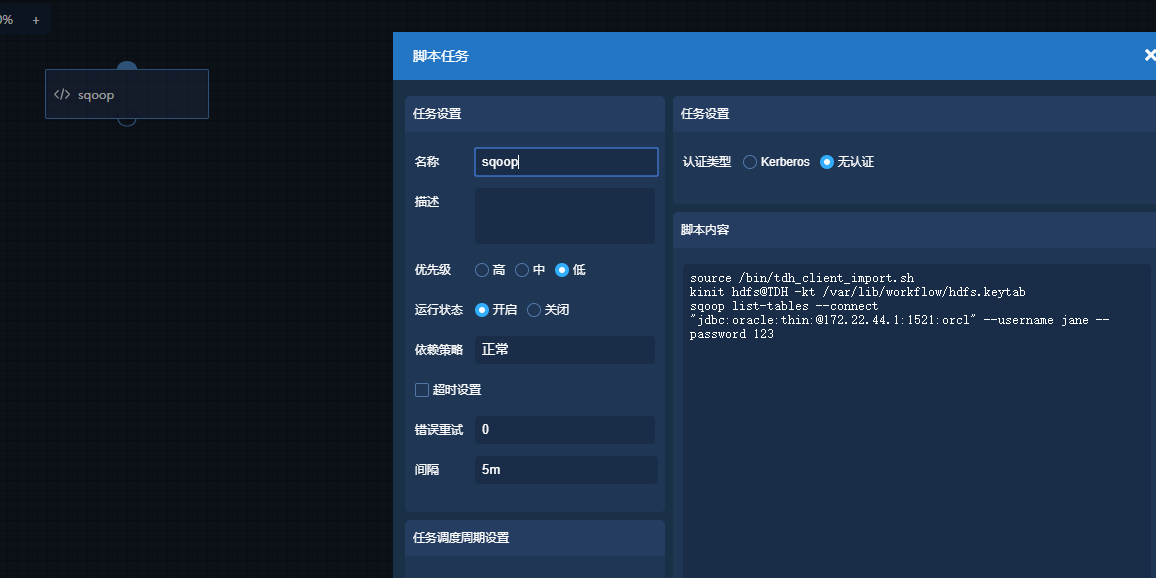Set run status to 开启
1156x578 pixels.
pyautogui.click(x=482, y=310)
